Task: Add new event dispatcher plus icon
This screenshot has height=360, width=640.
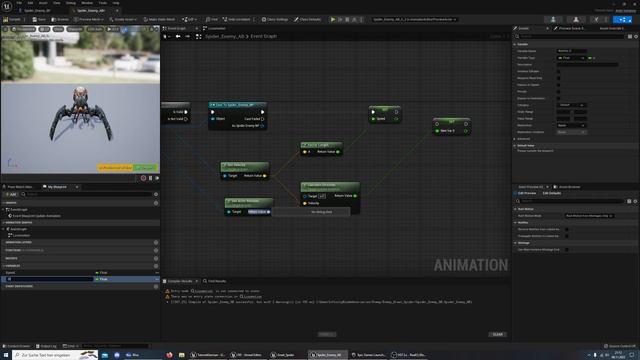Action: coord(156,287)
